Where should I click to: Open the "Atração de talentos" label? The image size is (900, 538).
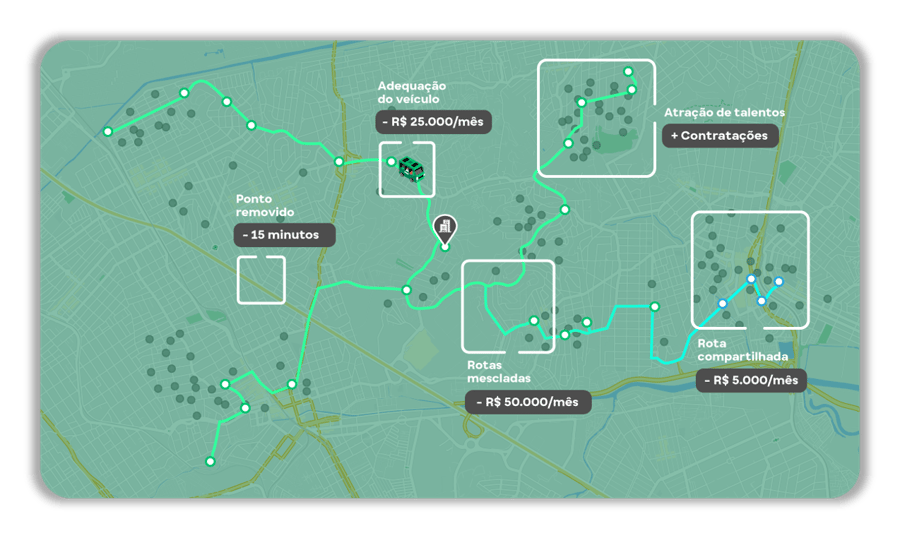pos(724,113)
